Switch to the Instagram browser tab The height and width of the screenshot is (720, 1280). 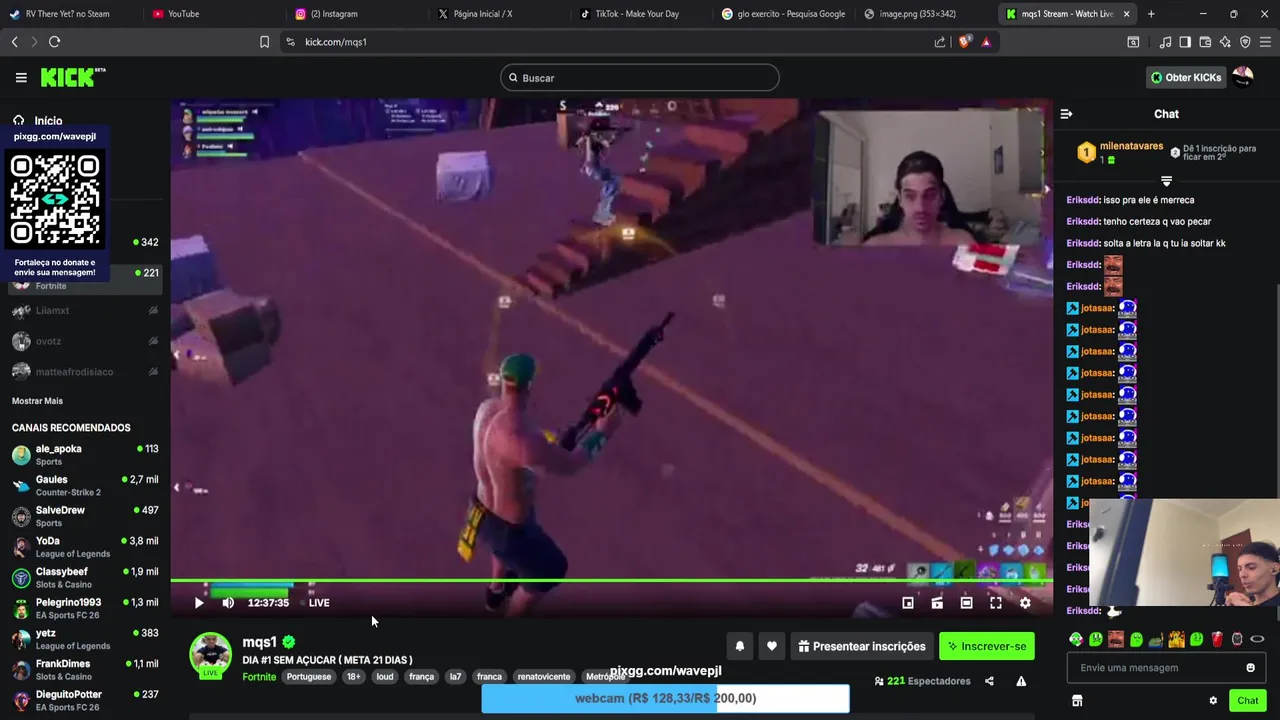point(357,14)
